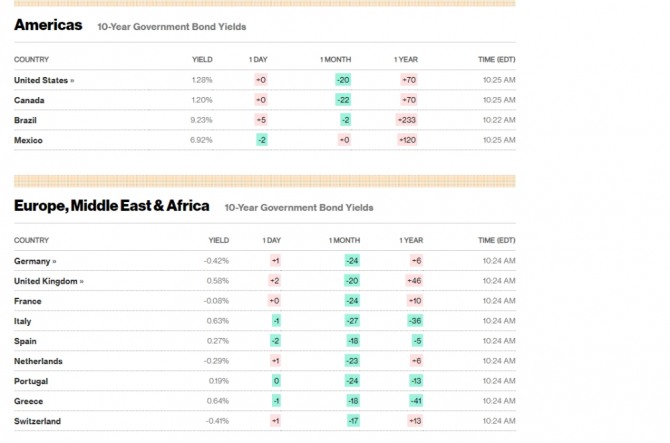Select Mexico's 6.92% yield value
Viewport: 670px width, 443px height.
201,140
